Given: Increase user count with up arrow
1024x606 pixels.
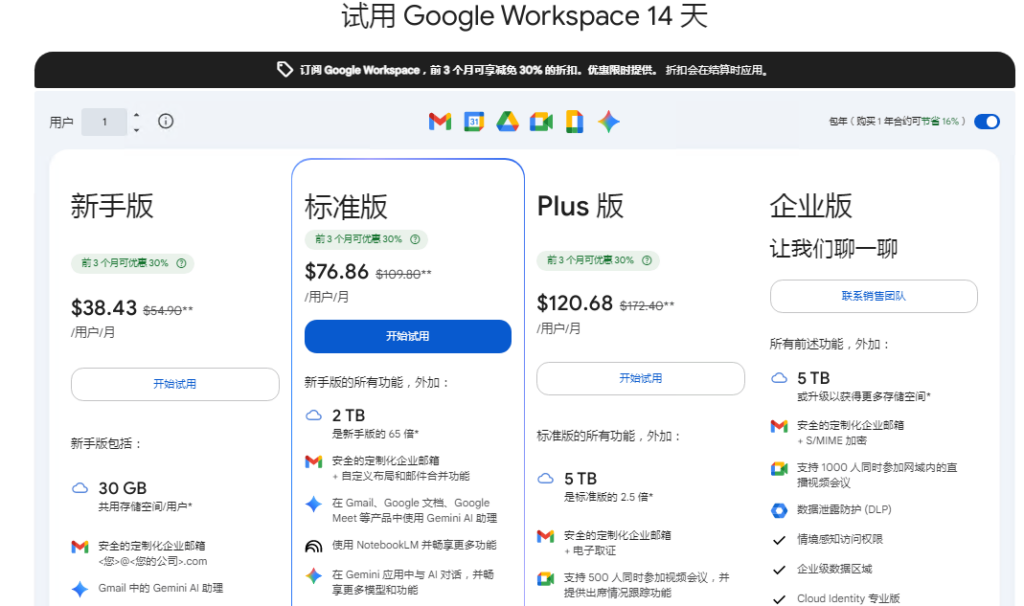Looking at the screenshot, I should [x=137, y=115].
